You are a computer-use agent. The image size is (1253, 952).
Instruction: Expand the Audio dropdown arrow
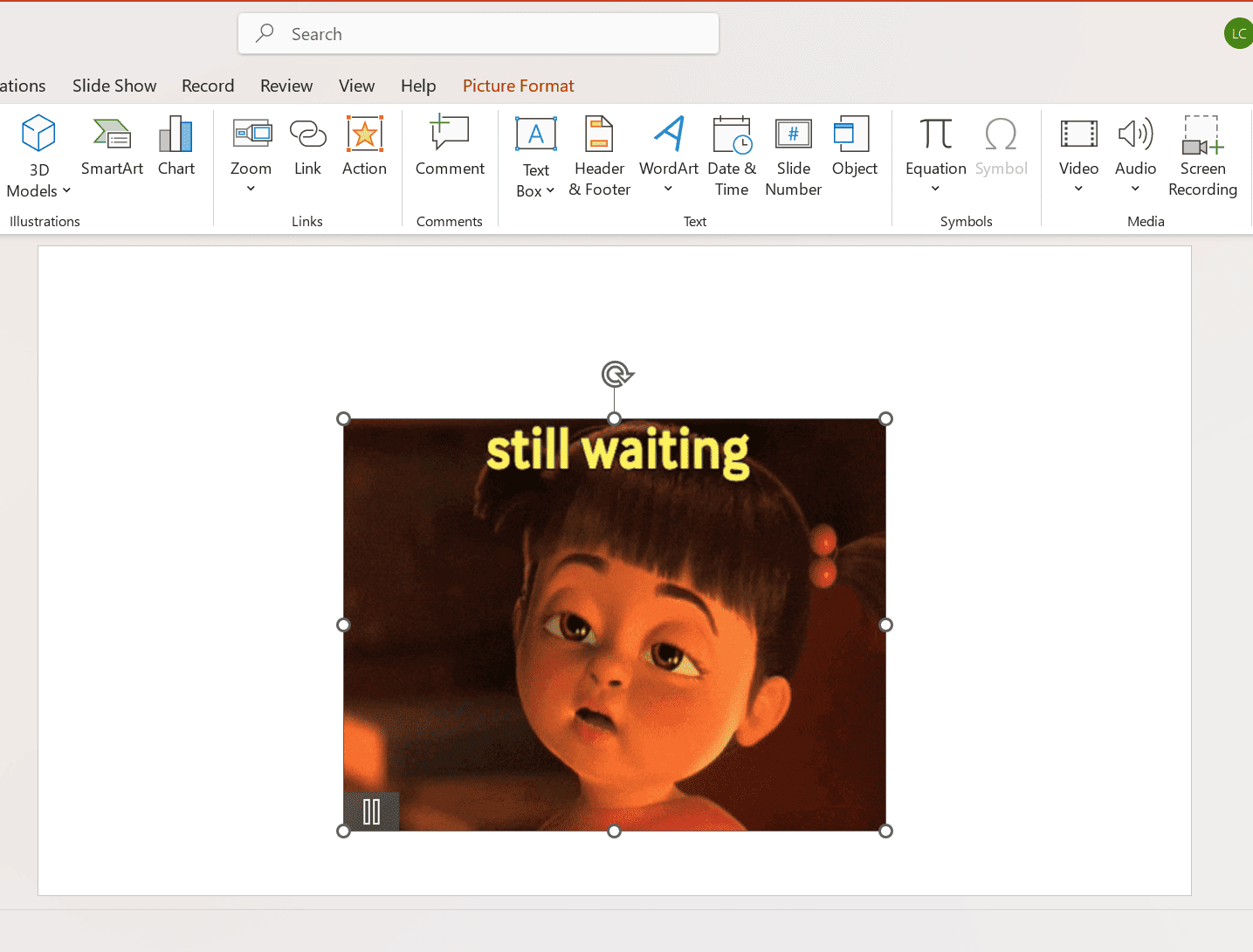(x=1135, y=189)
